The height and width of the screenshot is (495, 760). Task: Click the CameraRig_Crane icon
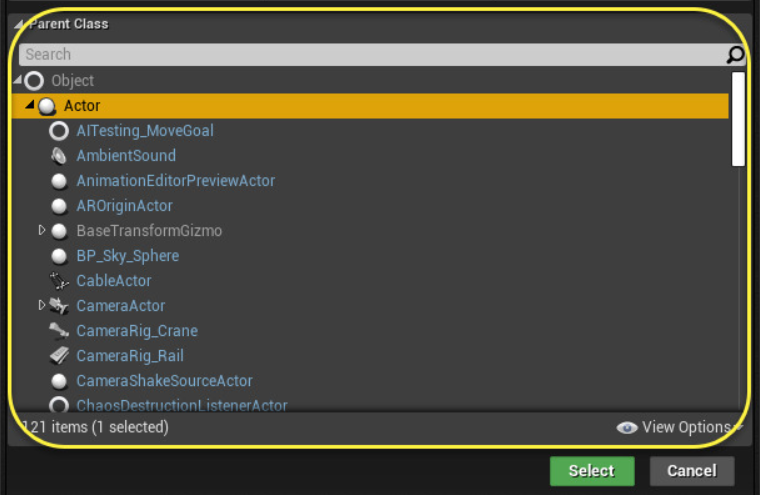click(59, 331)
